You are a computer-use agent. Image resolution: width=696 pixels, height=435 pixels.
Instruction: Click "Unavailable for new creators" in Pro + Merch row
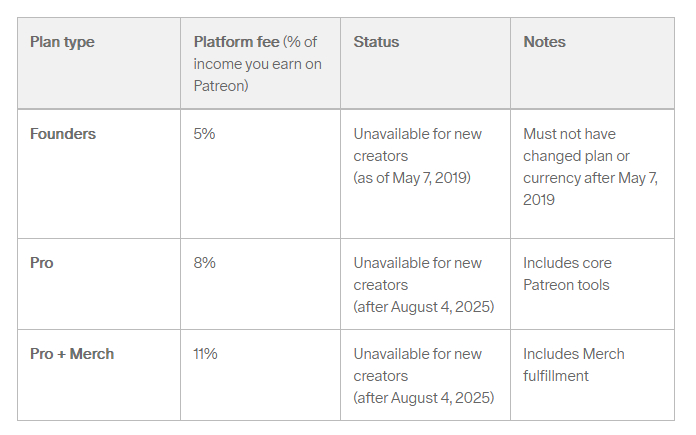pyautogui.click(x=417, y=365)
